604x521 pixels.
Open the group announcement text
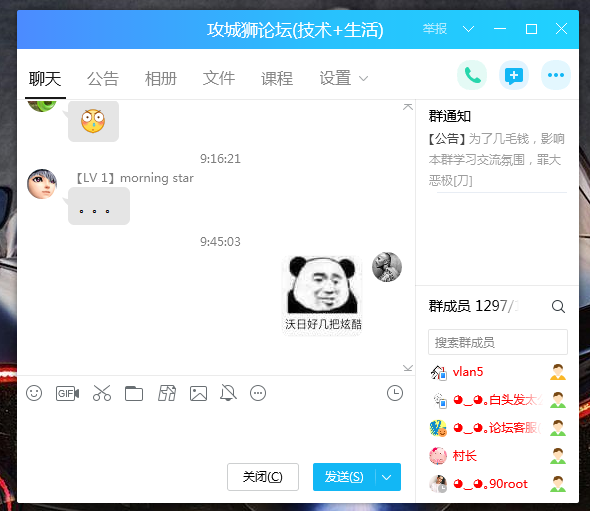[x=497, y=159]
